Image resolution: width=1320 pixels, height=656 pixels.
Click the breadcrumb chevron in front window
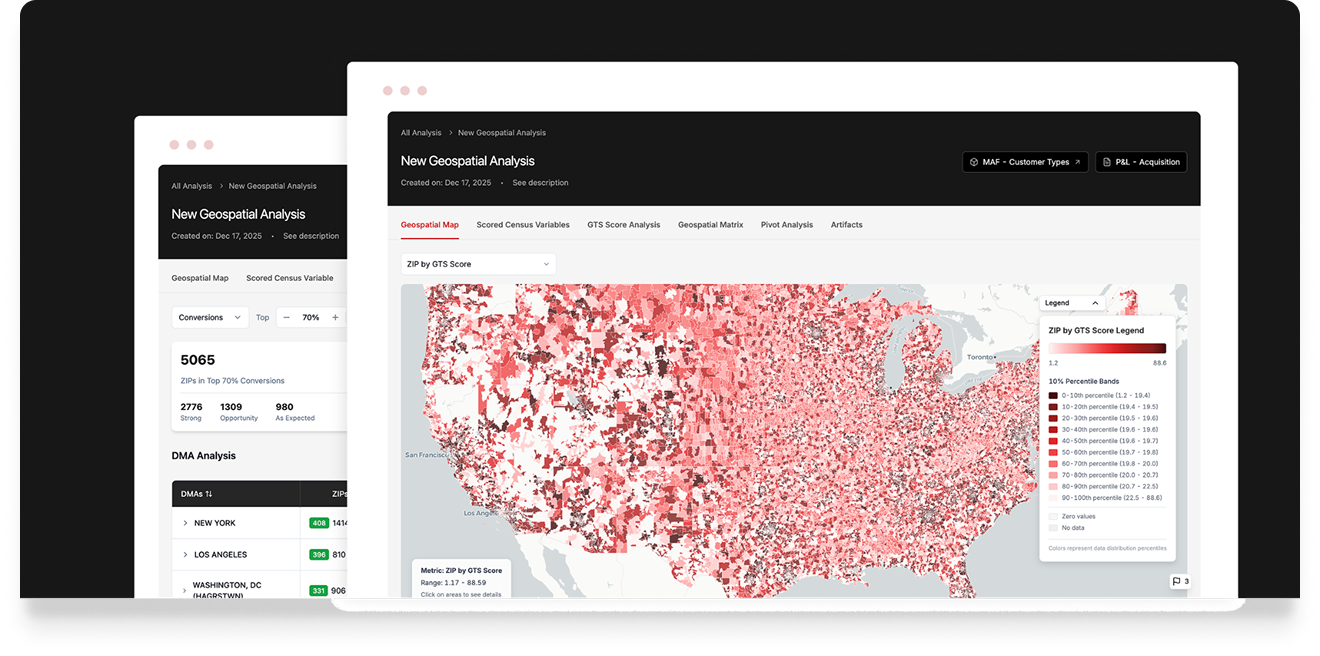450,133
